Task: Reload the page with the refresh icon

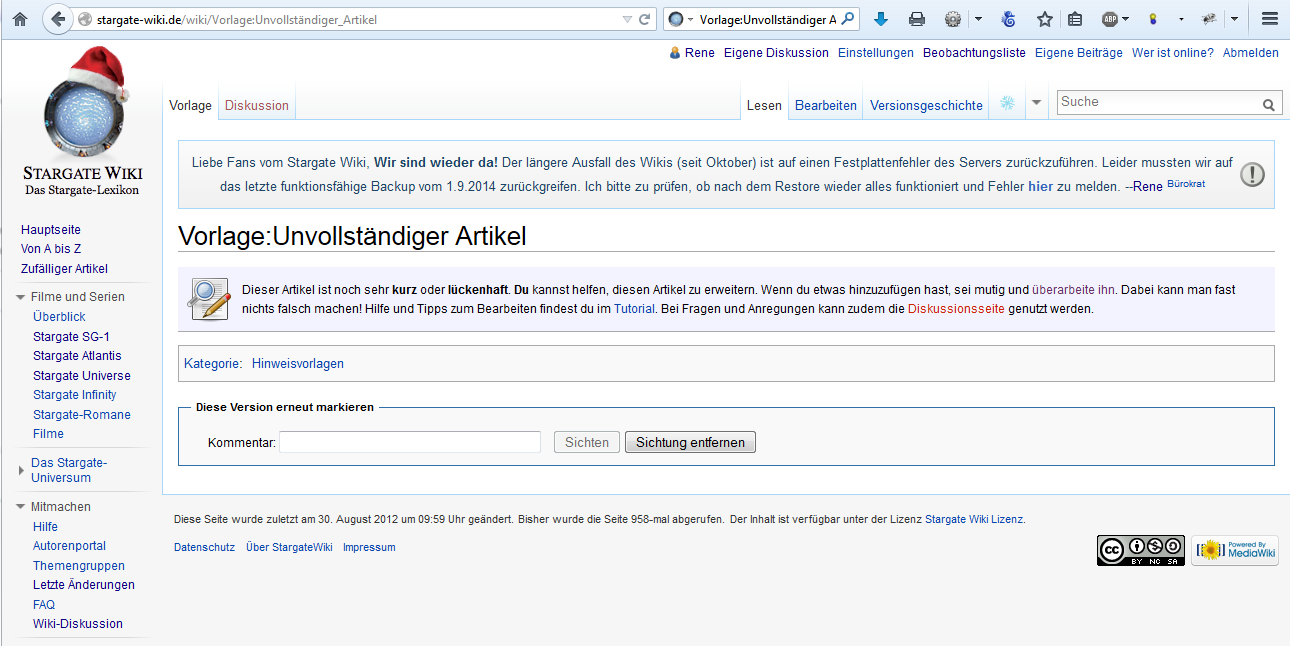Action: (645, 19)
